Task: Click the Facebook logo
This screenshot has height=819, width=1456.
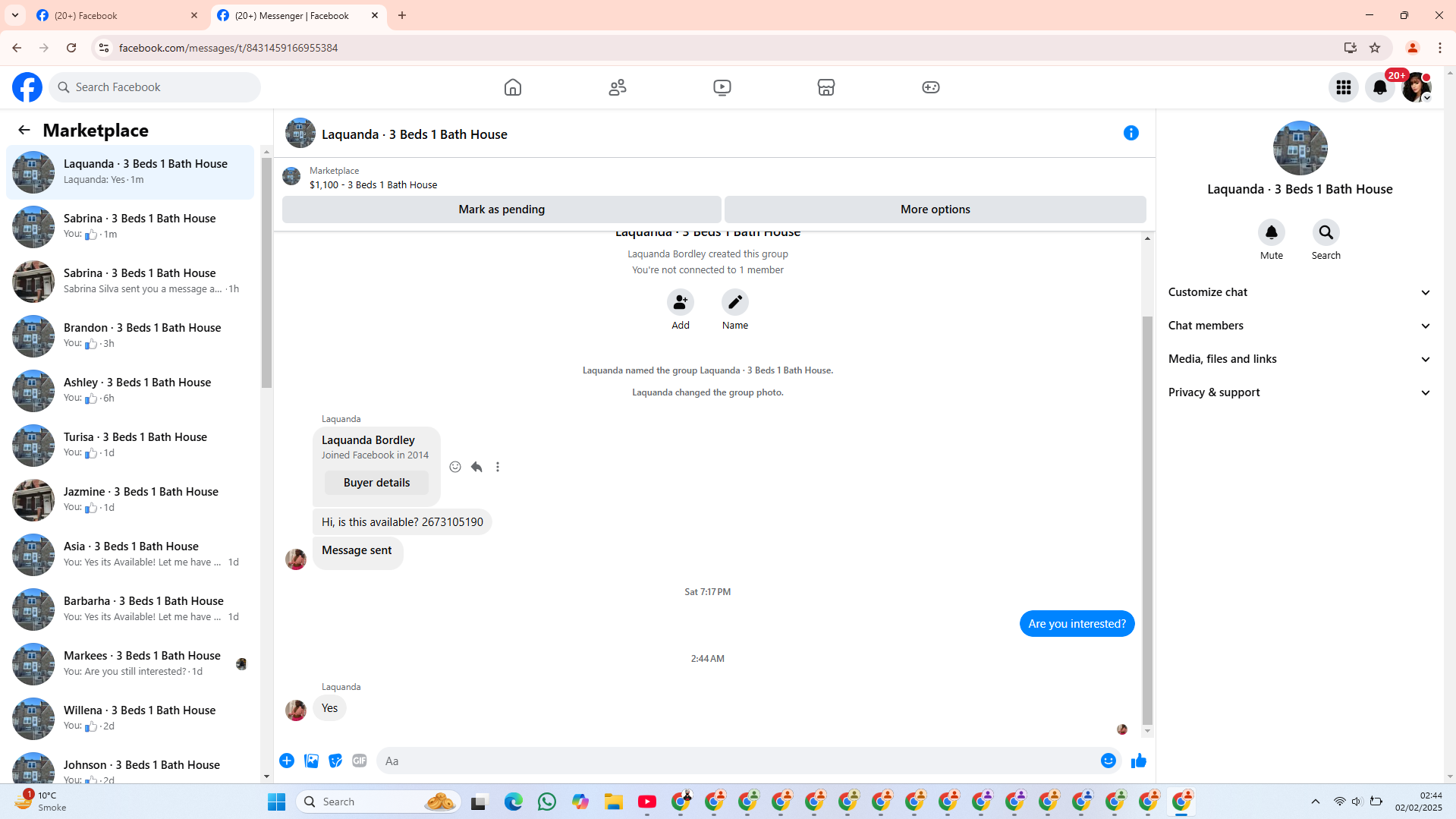Action: tap(27, 87)
